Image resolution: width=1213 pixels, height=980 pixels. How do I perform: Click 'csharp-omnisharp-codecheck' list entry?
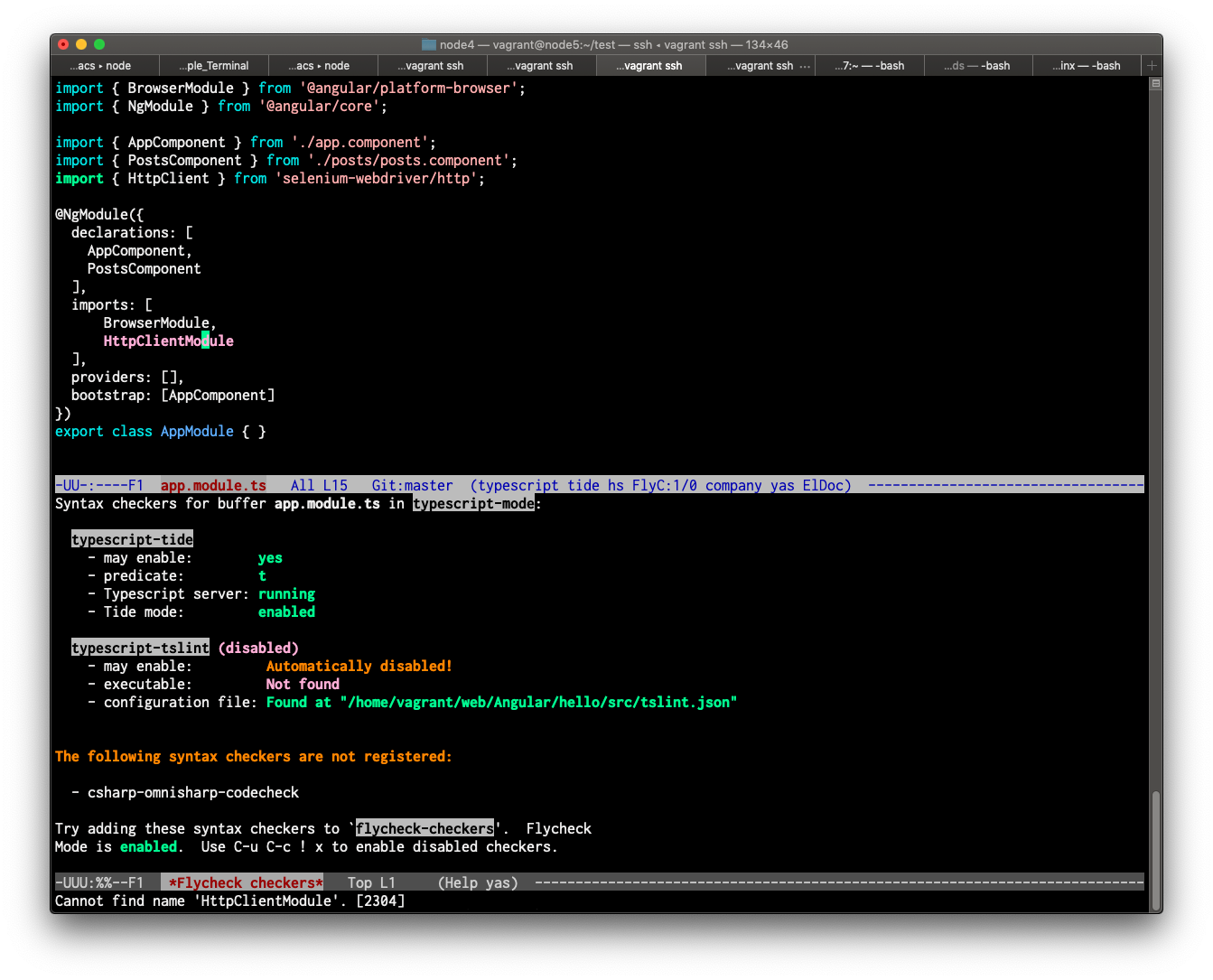click(193, 793)
